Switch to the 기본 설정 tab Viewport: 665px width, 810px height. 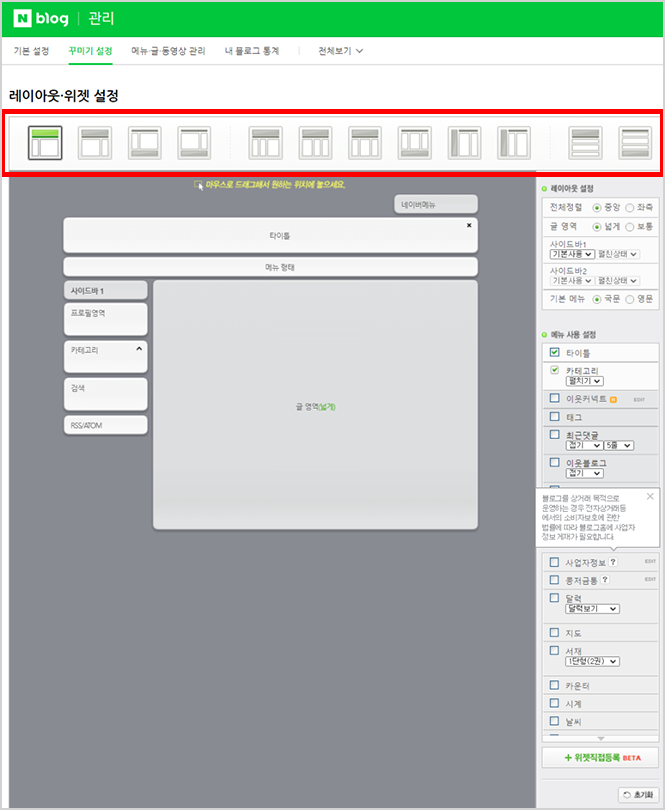(x=31, y=50)
